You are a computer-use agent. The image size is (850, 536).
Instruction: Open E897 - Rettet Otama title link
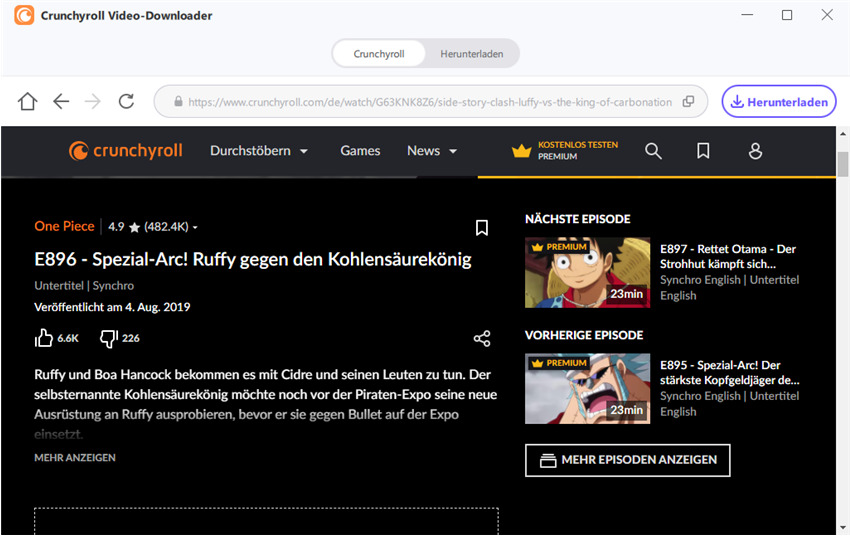727,256
